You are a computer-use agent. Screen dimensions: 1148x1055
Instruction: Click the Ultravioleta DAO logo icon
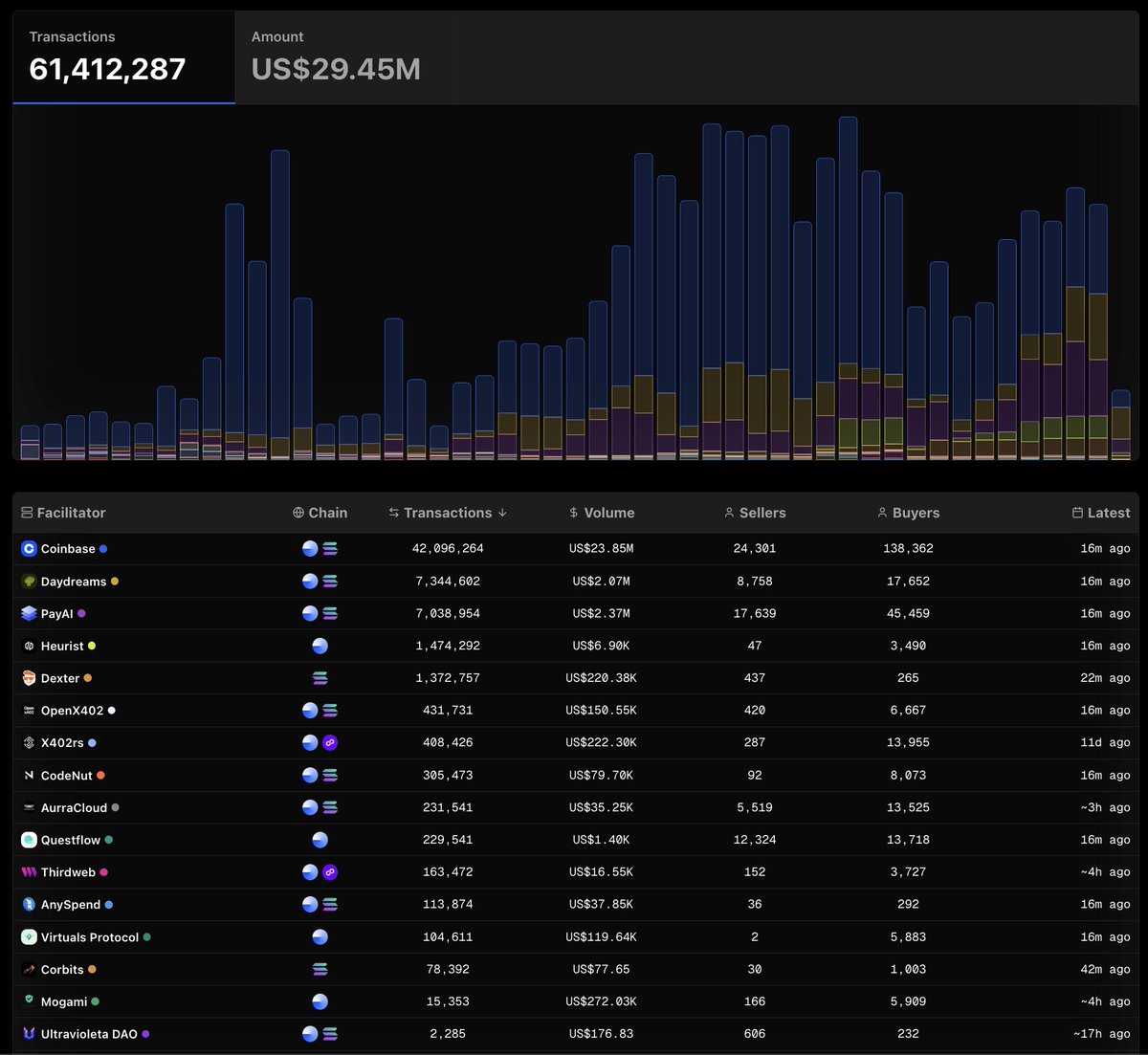(29, 1034)
